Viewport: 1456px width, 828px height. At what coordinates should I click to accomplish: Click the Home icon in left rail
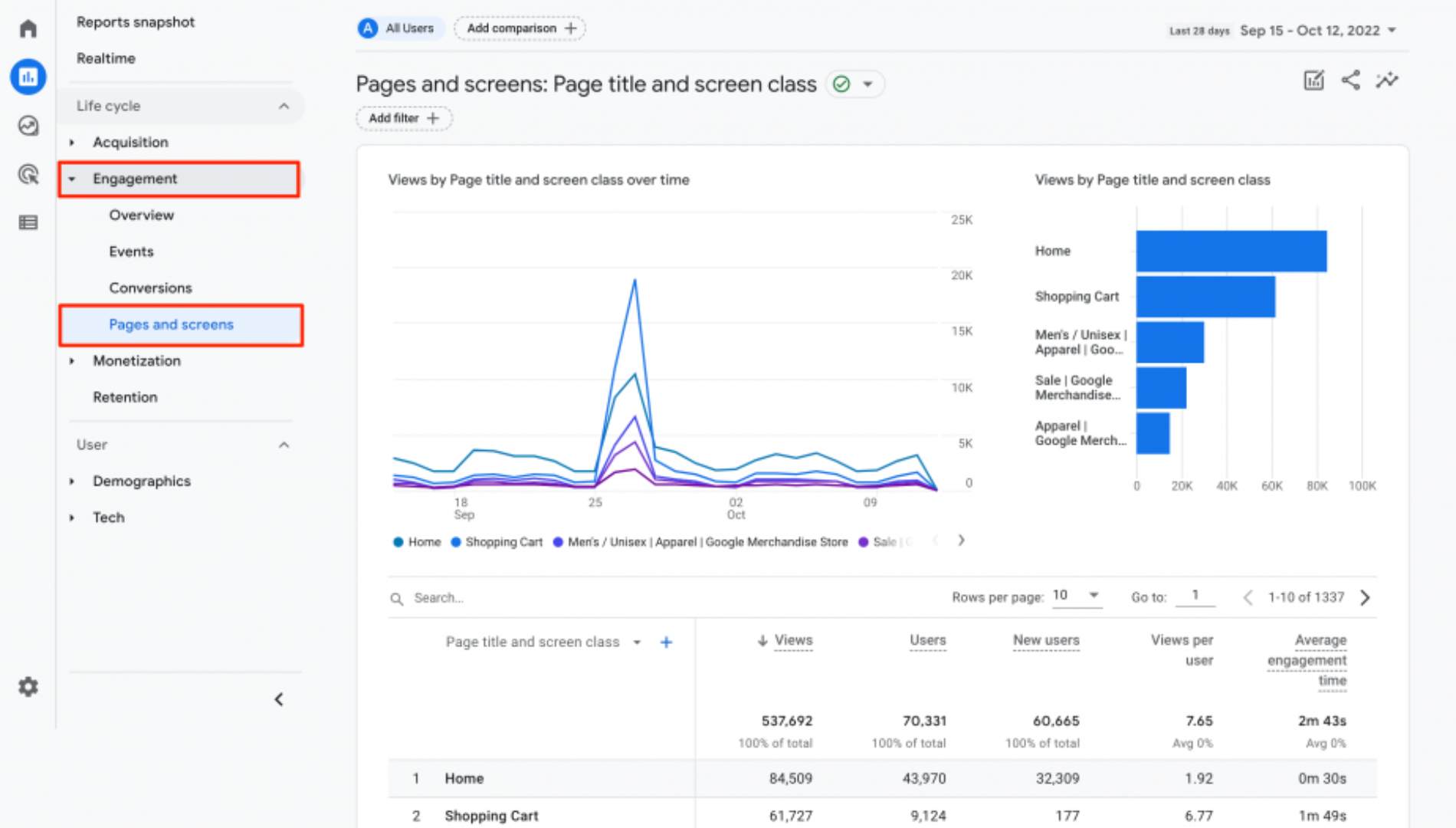[28, 29]
